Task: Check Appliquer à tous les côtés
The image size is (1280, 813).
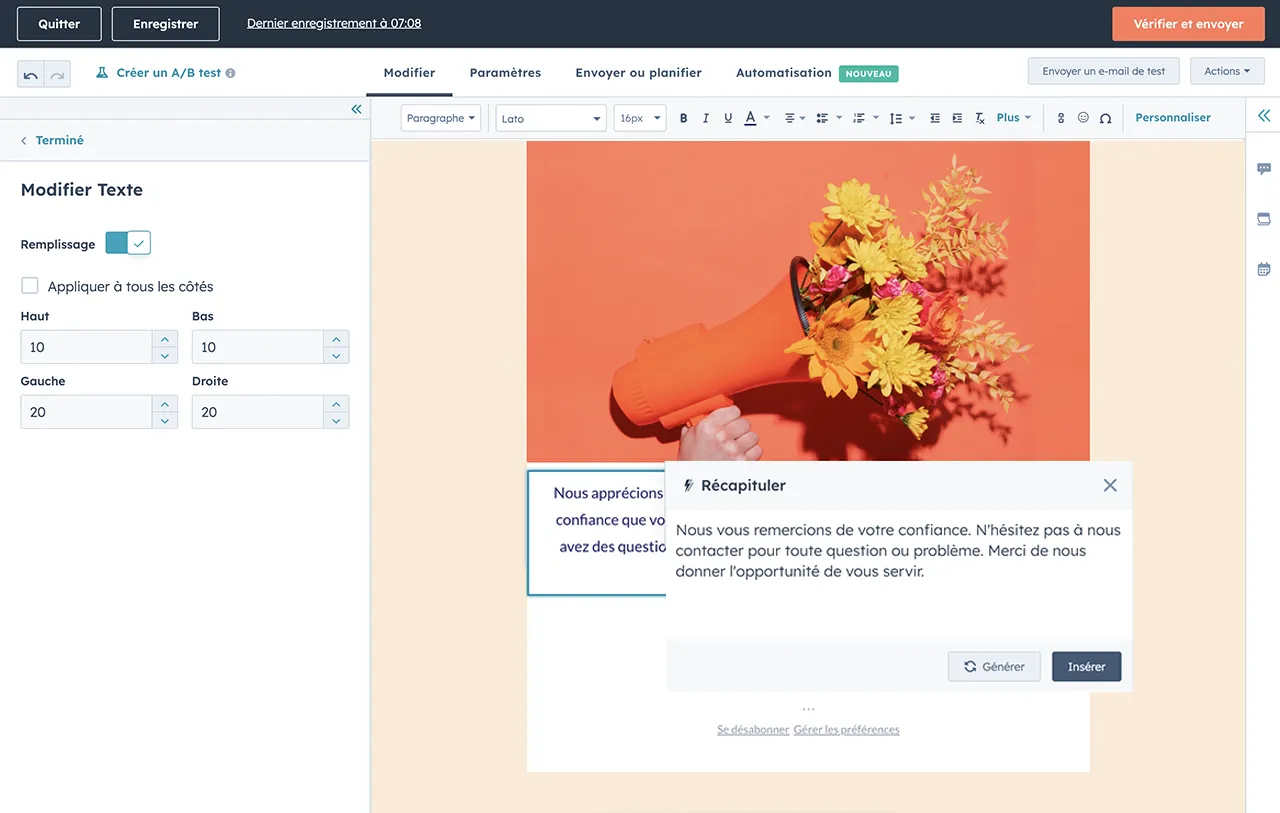Action: pos(30,286)
